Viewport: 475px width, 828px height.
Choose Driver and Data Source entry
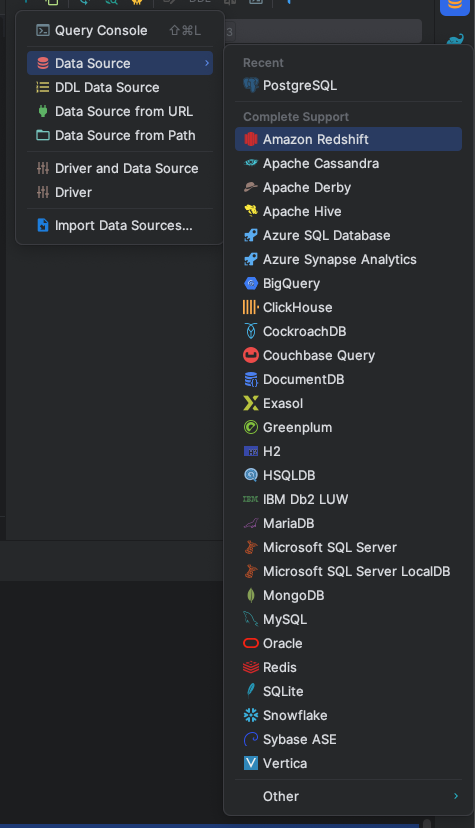point(120,168)
